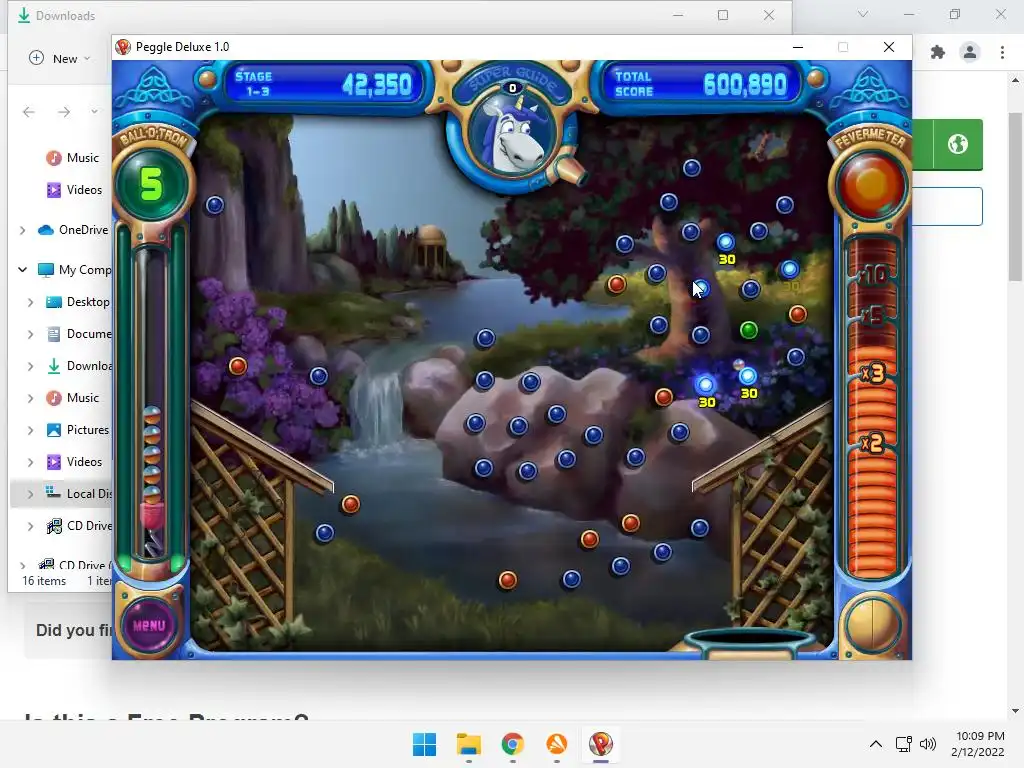Click Downloads window title icon
The height and width of the screenshot is (768, 1024).
coord(24,15)
